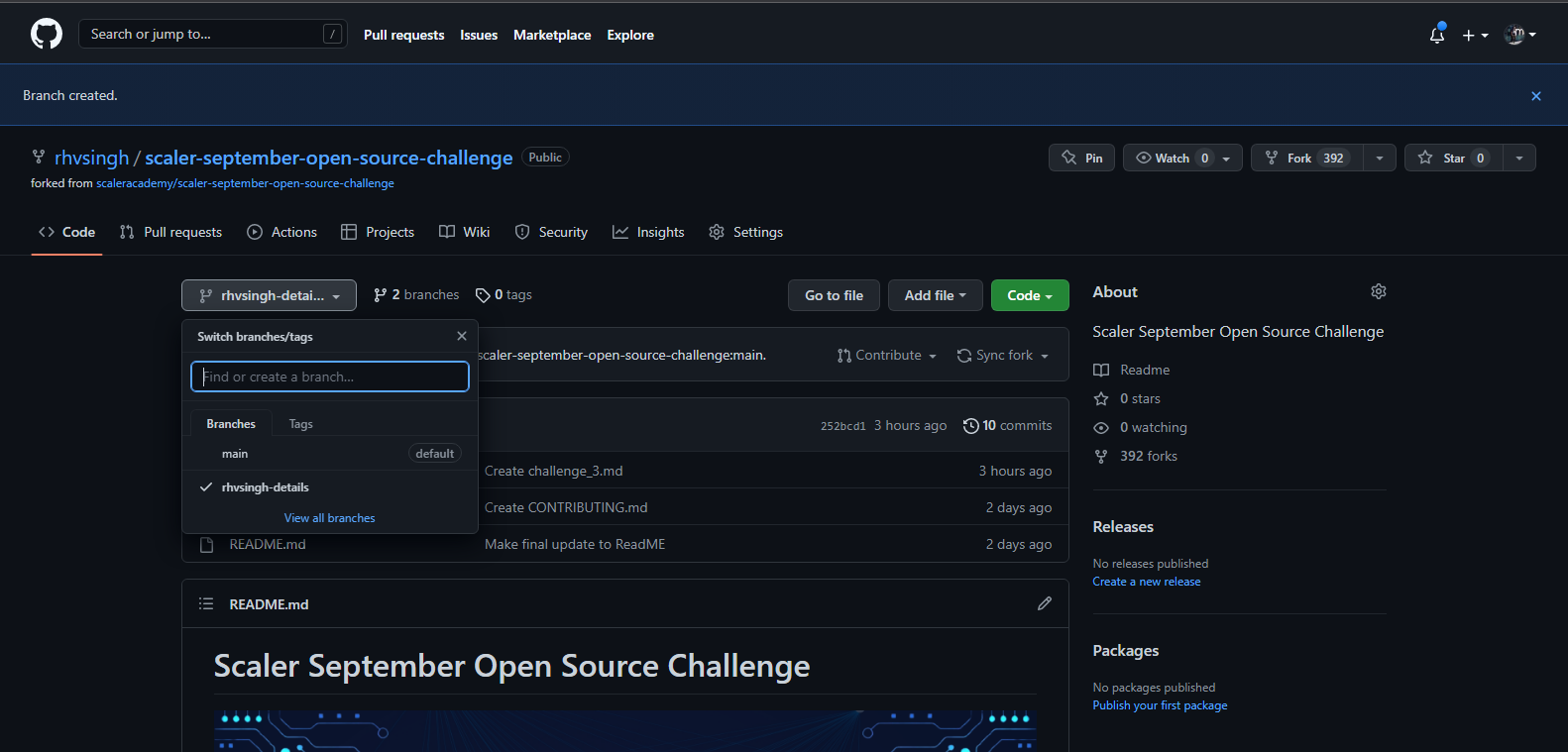Switch to the Actions tab
The width and height of the screenshot is (1568, 752).
point(281,232)
